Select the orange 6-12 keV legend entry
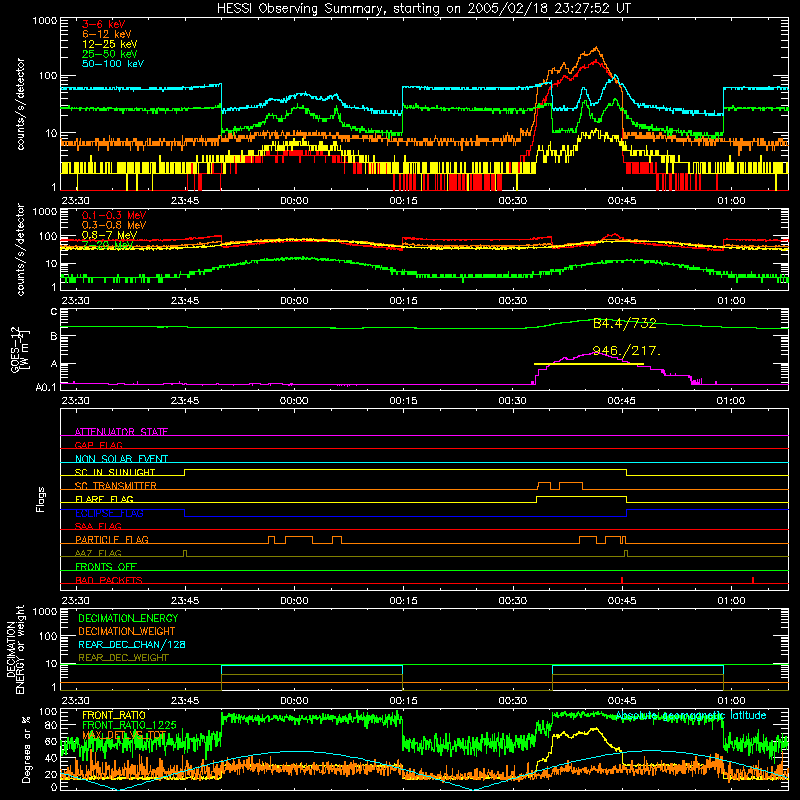Viewport: 800px width, 800px height. pos(107,34)
